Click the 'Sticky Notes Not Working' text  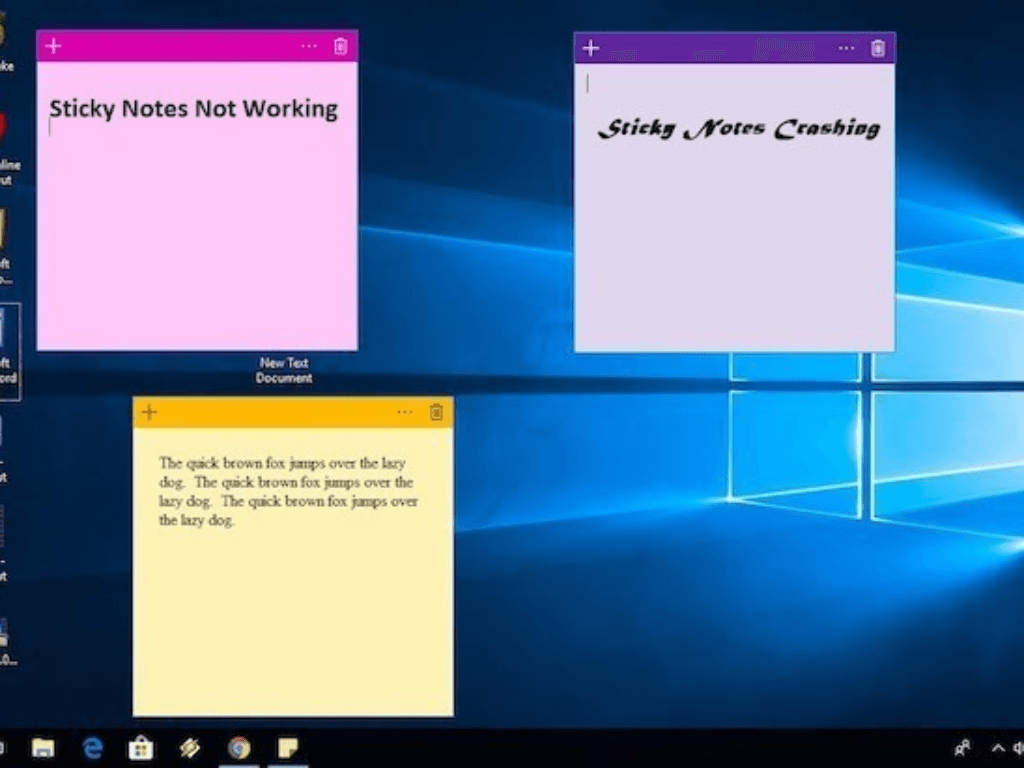click(193, 109)
